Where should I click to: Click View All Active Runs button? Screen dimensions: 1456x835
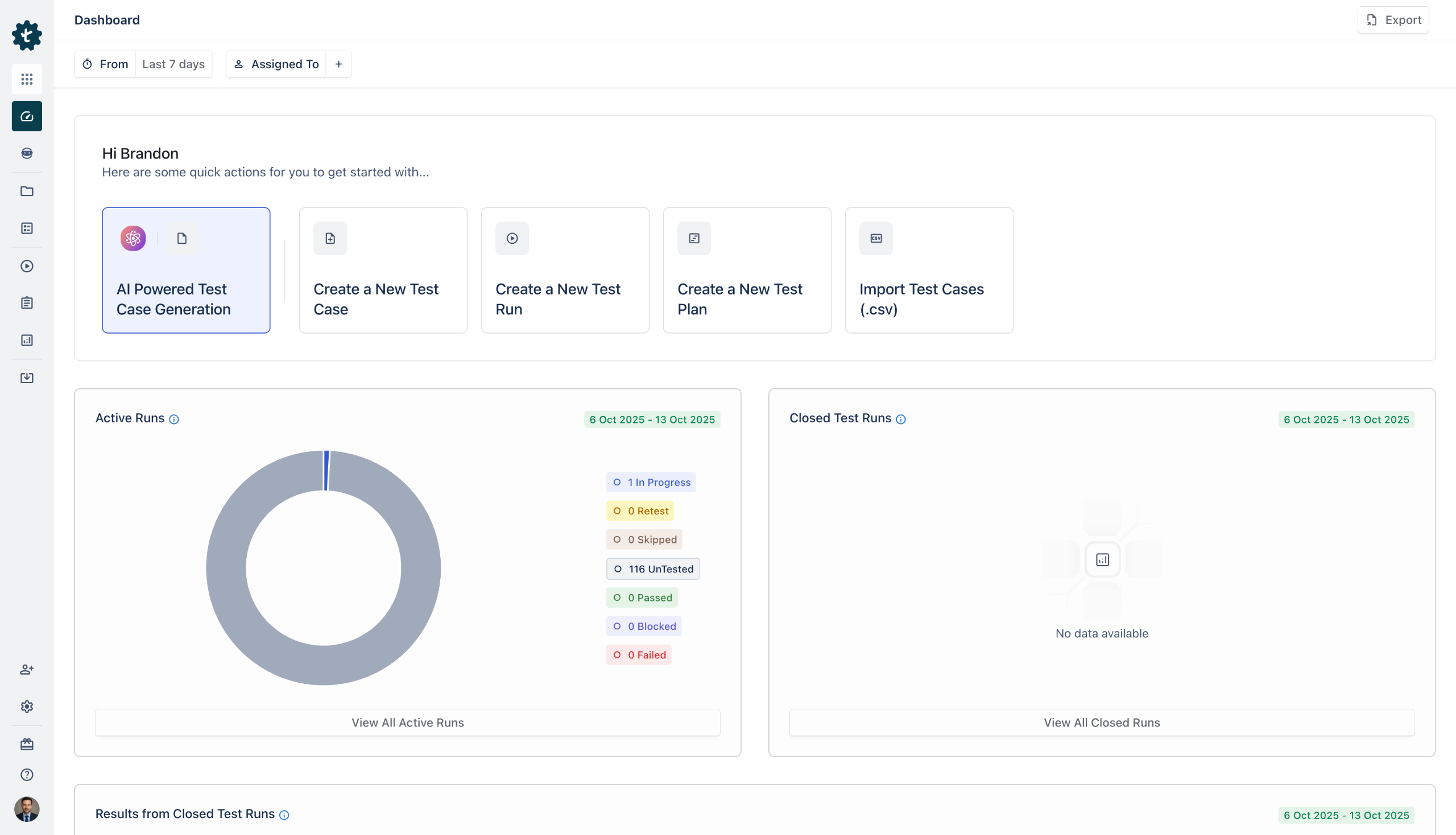click(407, 722)
